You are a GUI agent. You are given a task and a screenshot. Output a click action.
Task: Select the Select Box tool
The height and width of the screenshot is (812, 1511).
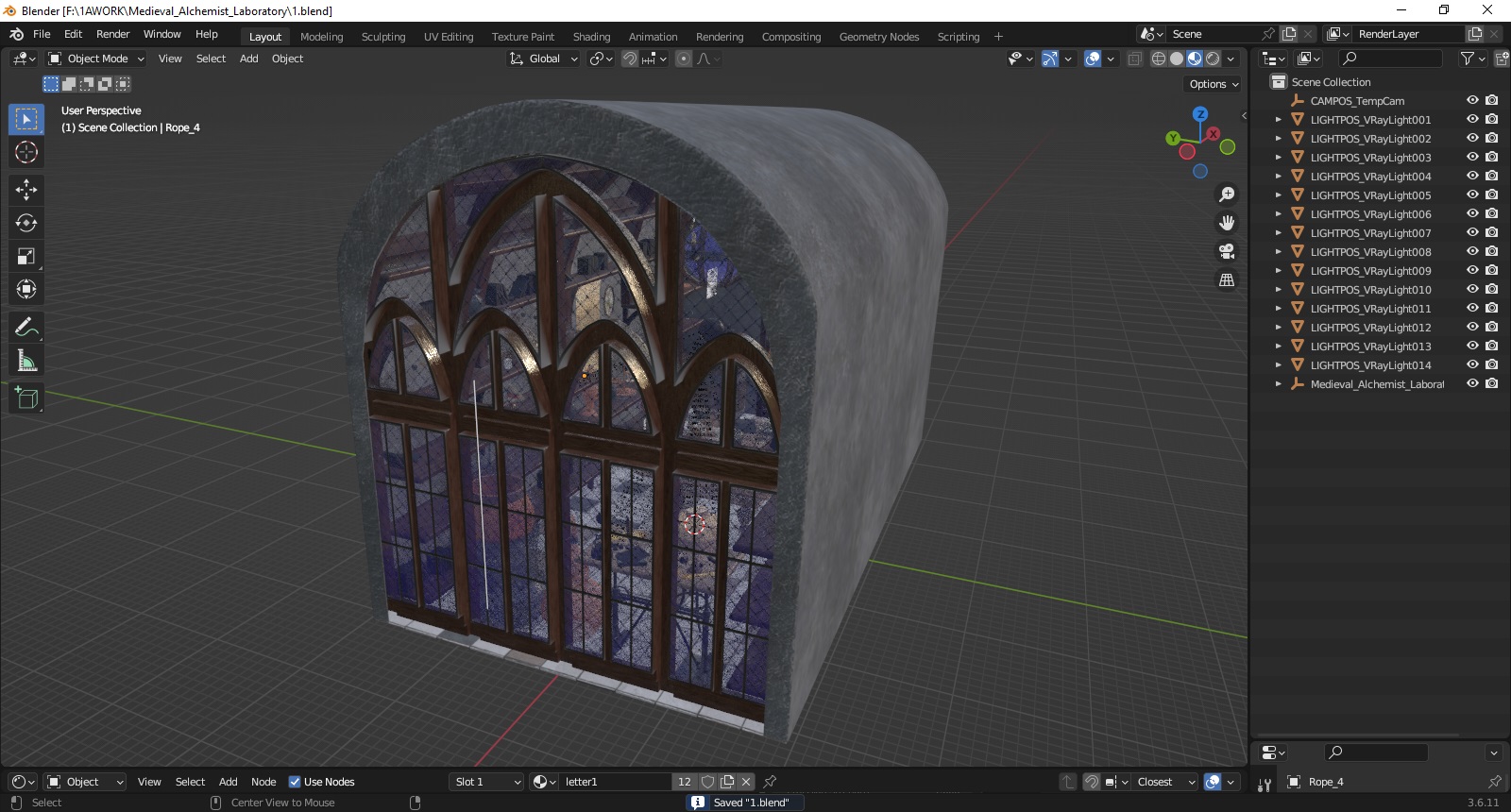point(26,119)
